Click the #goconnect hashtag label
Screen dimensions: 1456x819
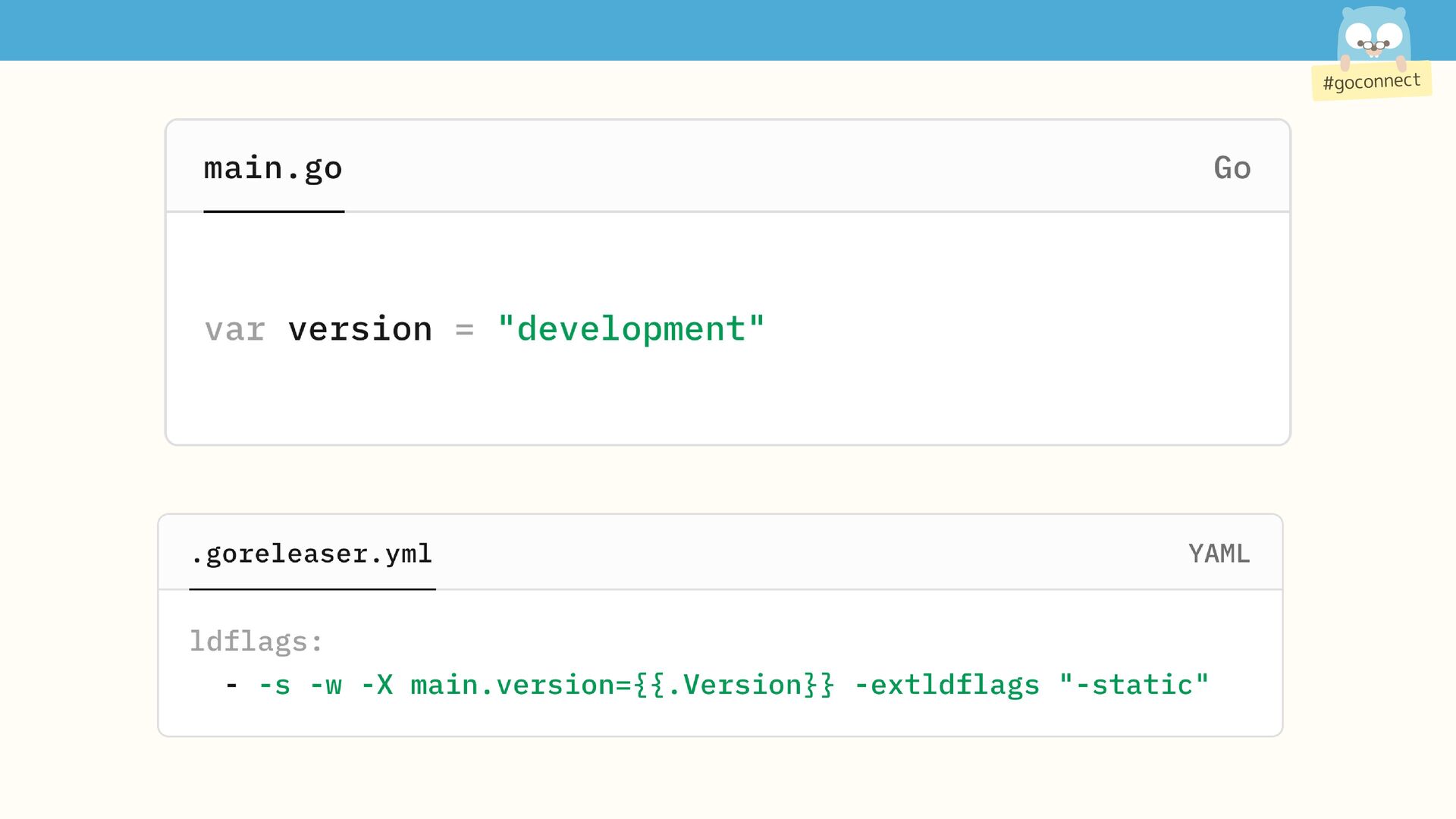[1371, 81]
